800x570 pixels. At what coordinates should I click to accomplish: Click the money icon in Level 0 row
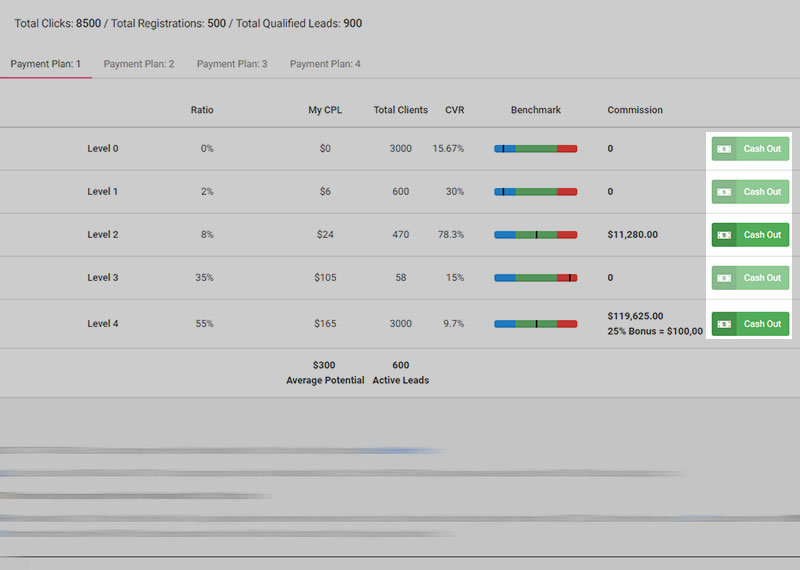724,149
